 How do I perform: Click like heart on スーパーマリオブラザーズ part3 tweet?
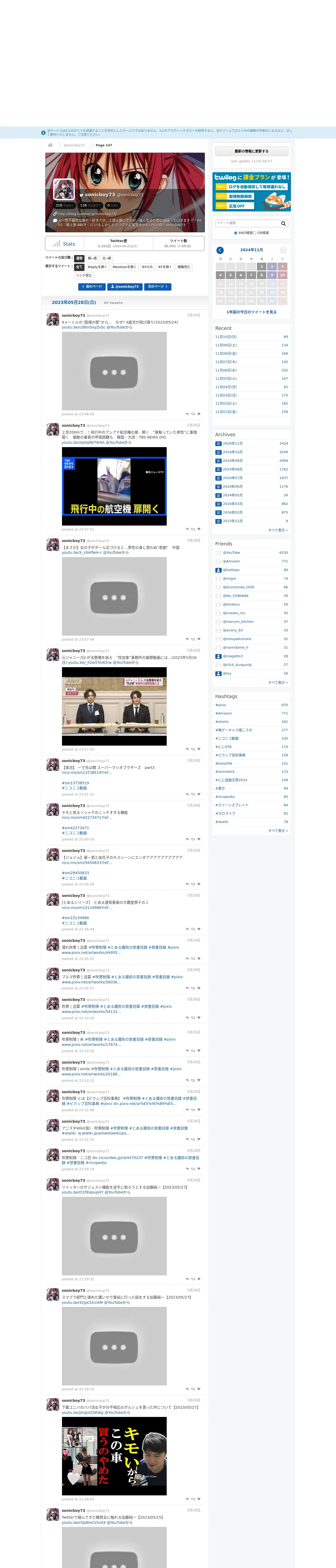point(199,794)
